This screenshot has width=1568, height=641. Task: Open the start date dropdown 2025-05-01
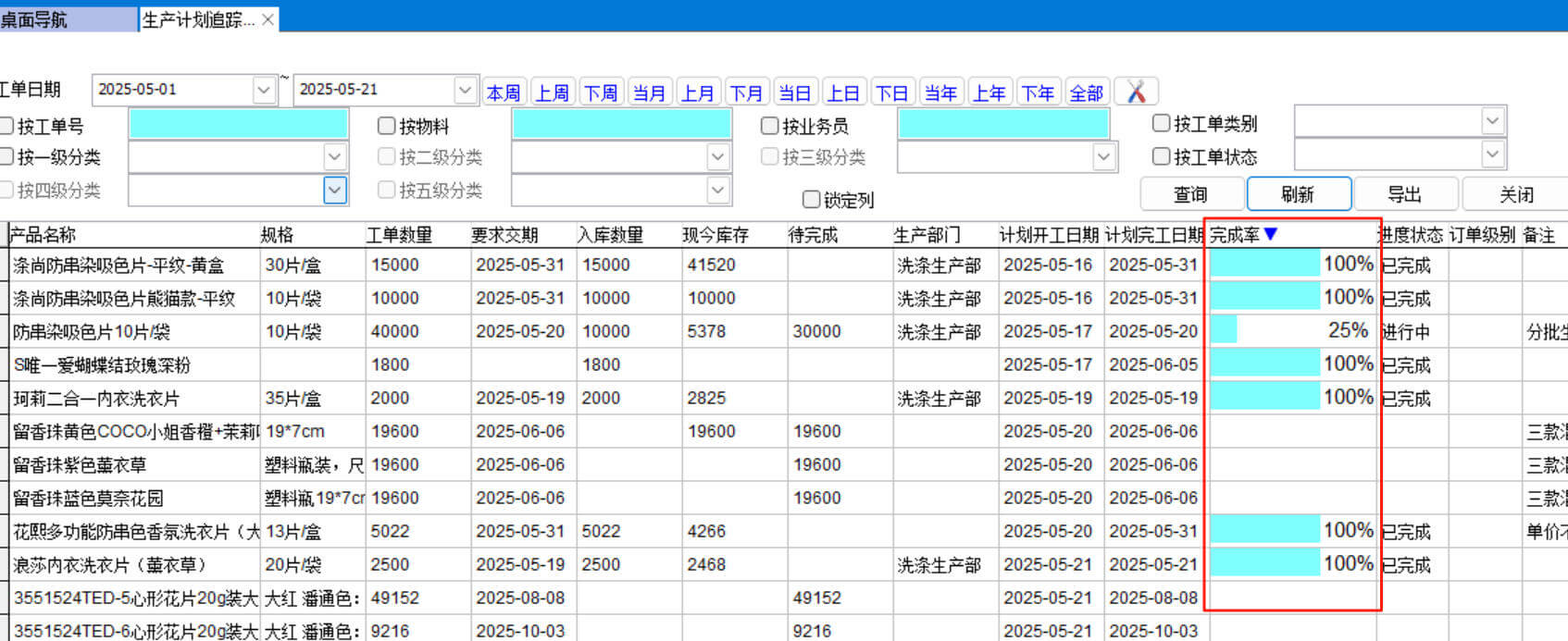pyautogui.click(x=264, y=90)
